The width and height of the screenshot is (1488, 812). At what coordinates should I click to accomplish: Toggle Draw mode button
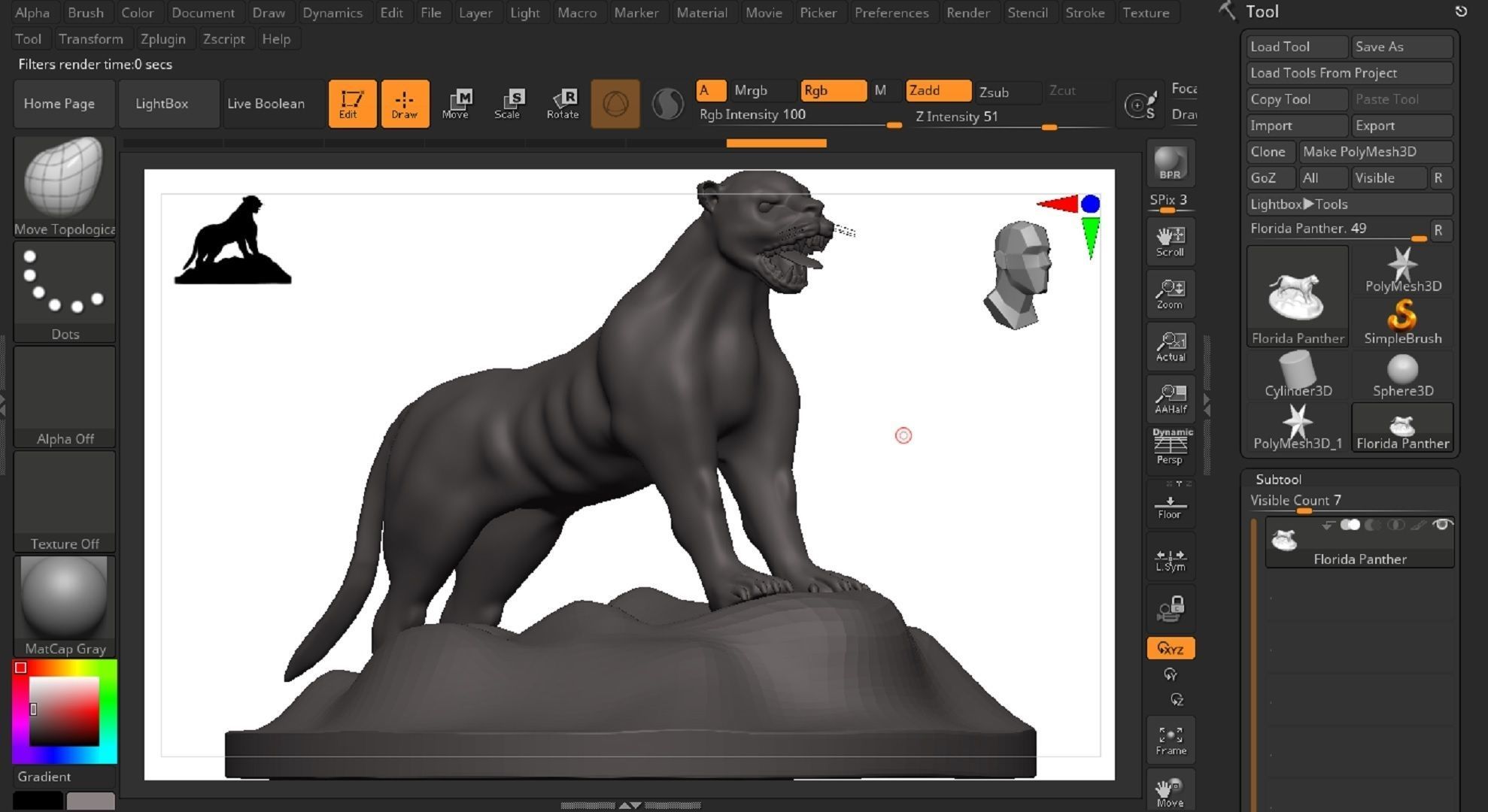pyautogui.click(x=405, y=104)
